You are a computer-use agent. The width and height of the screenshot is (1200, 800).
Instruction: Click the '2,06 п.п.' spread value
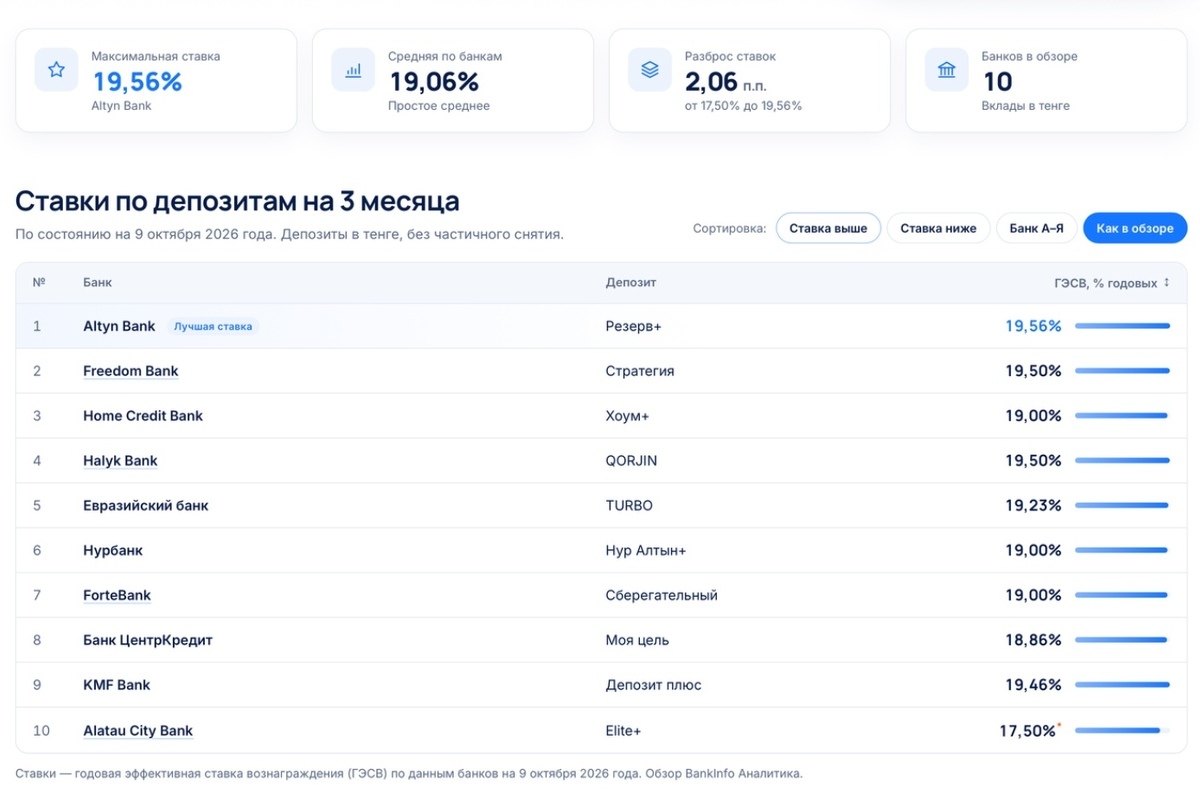pos(726,81)
